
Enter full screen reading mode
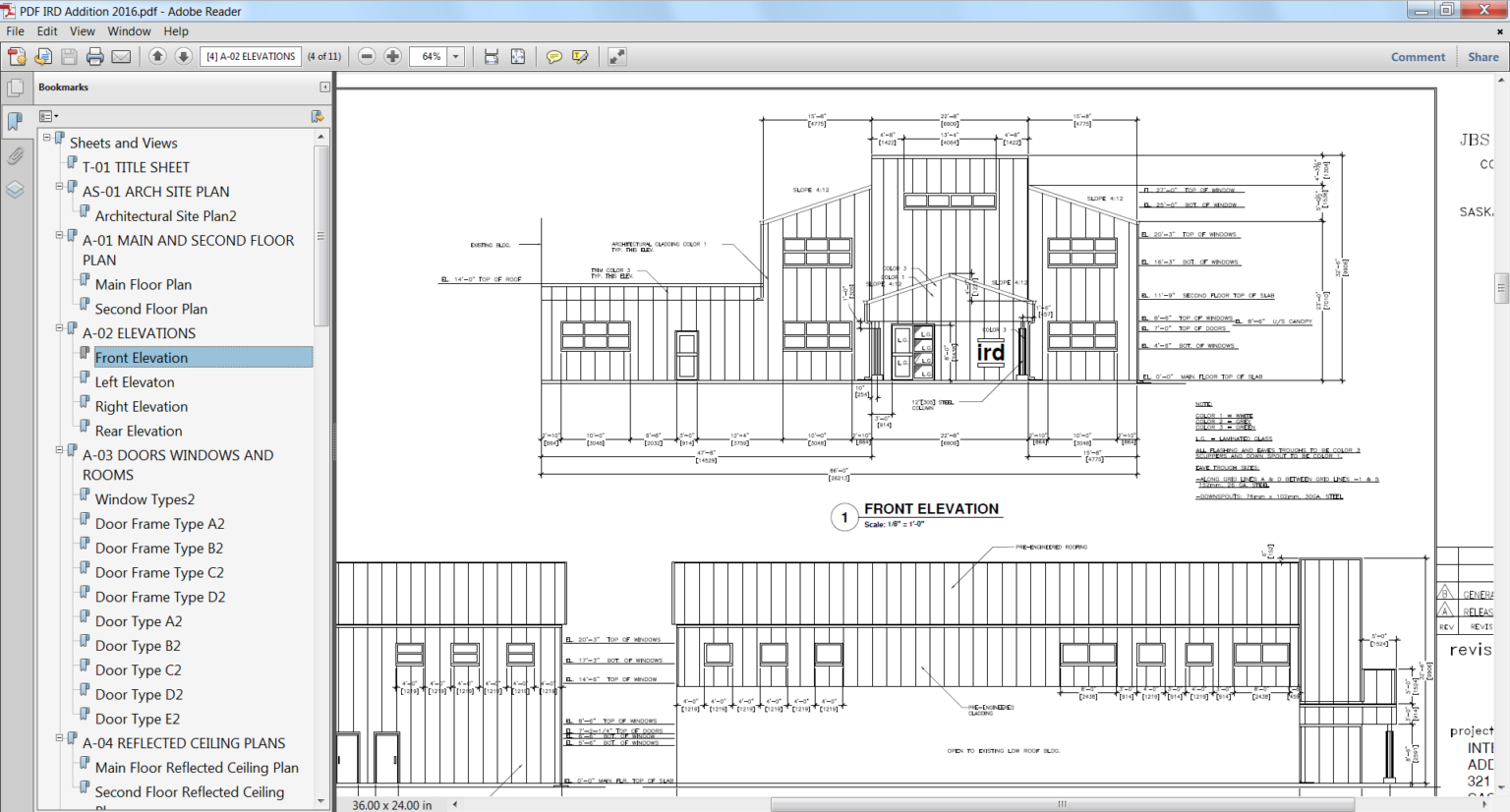(616, 56)
